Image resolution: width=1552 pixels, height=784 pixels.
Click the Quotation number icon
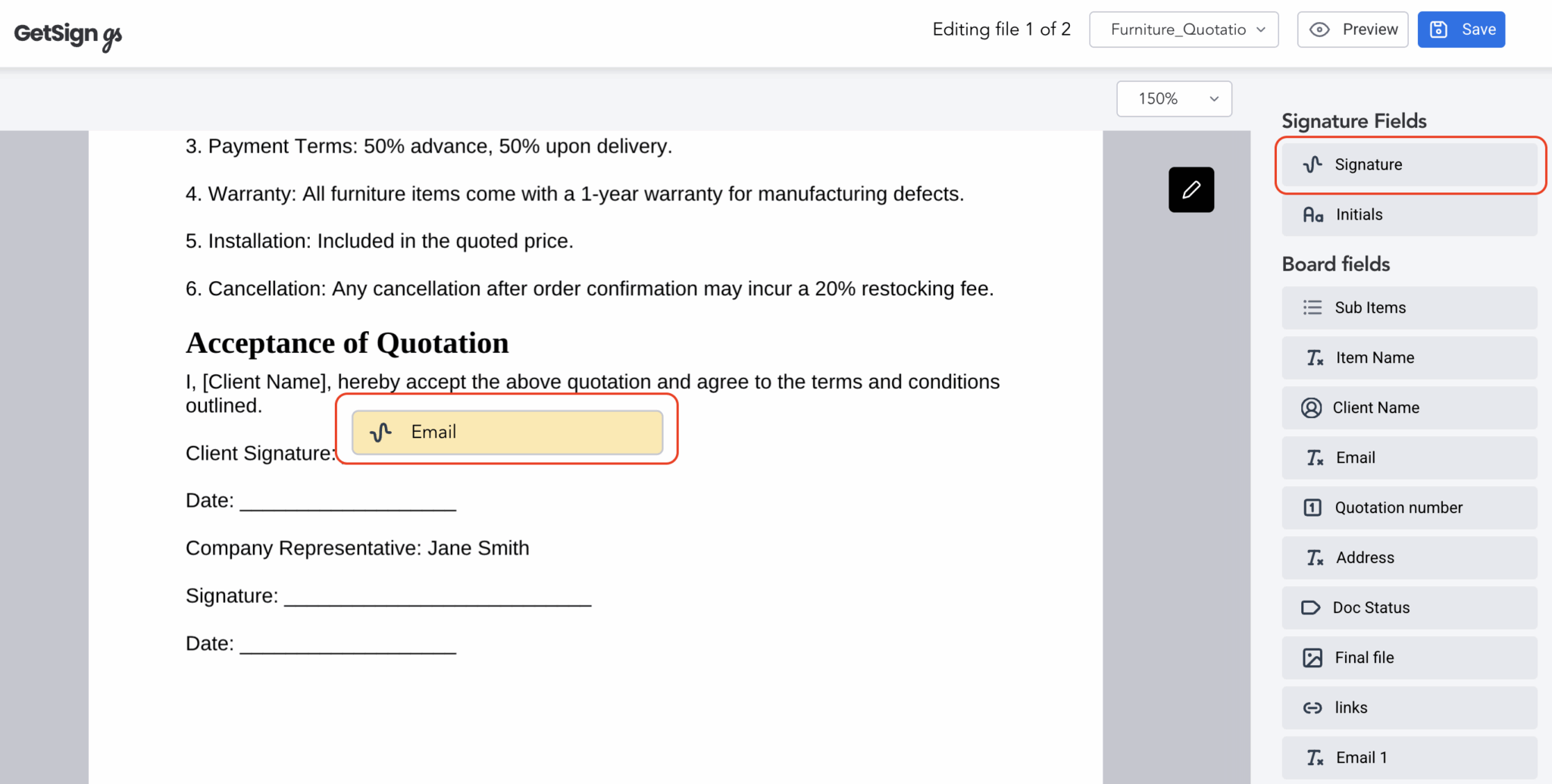click(1312, 508)
